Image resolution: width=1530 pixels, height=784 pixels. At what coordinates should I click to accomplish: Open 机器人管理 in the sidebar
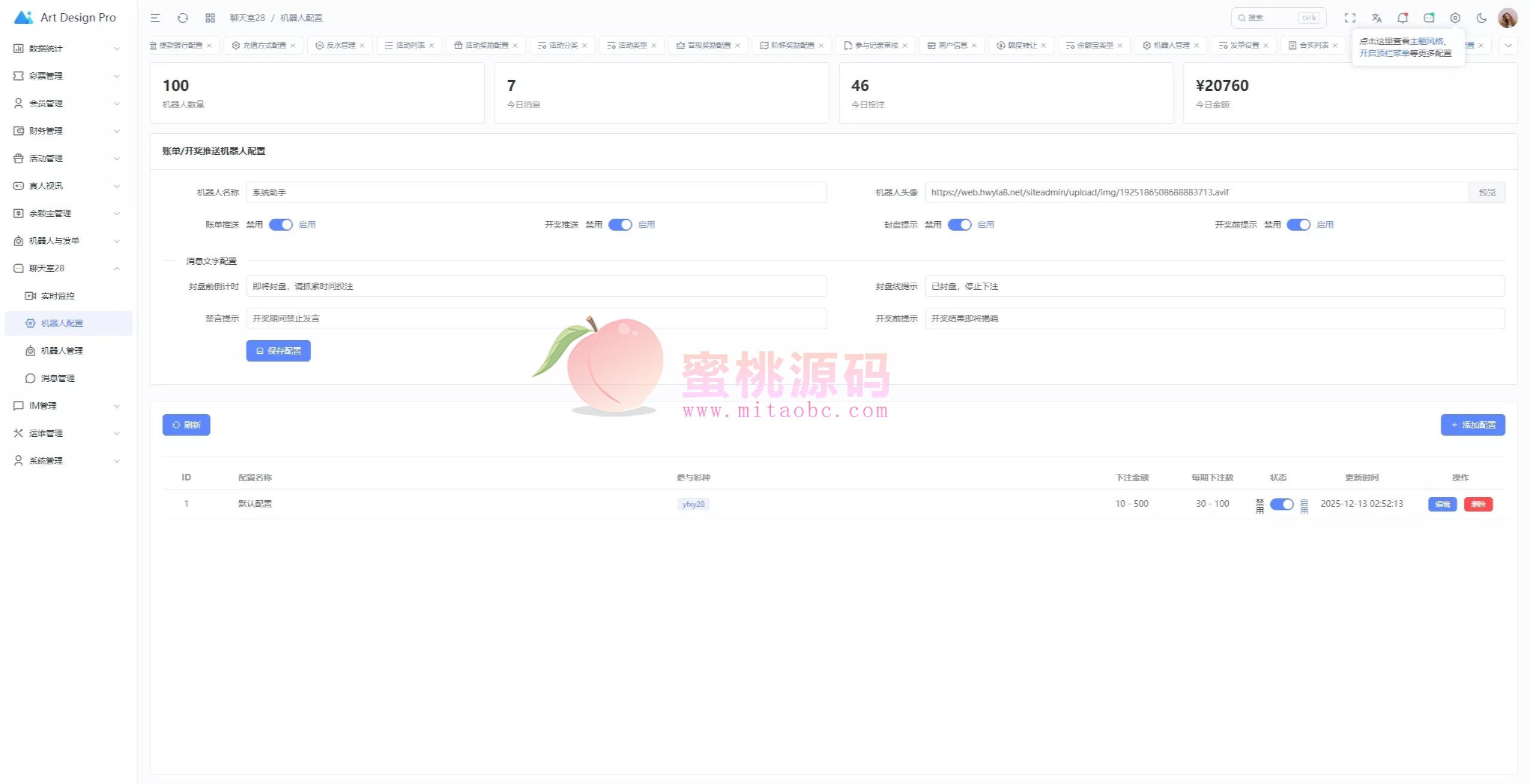(62, 351)
